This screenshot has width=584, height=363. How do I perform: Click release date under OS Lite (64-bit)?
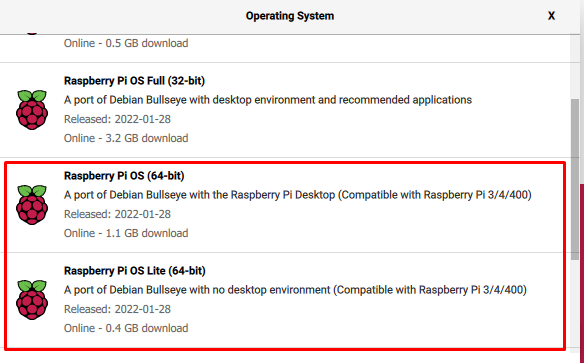tap(117, 309)
